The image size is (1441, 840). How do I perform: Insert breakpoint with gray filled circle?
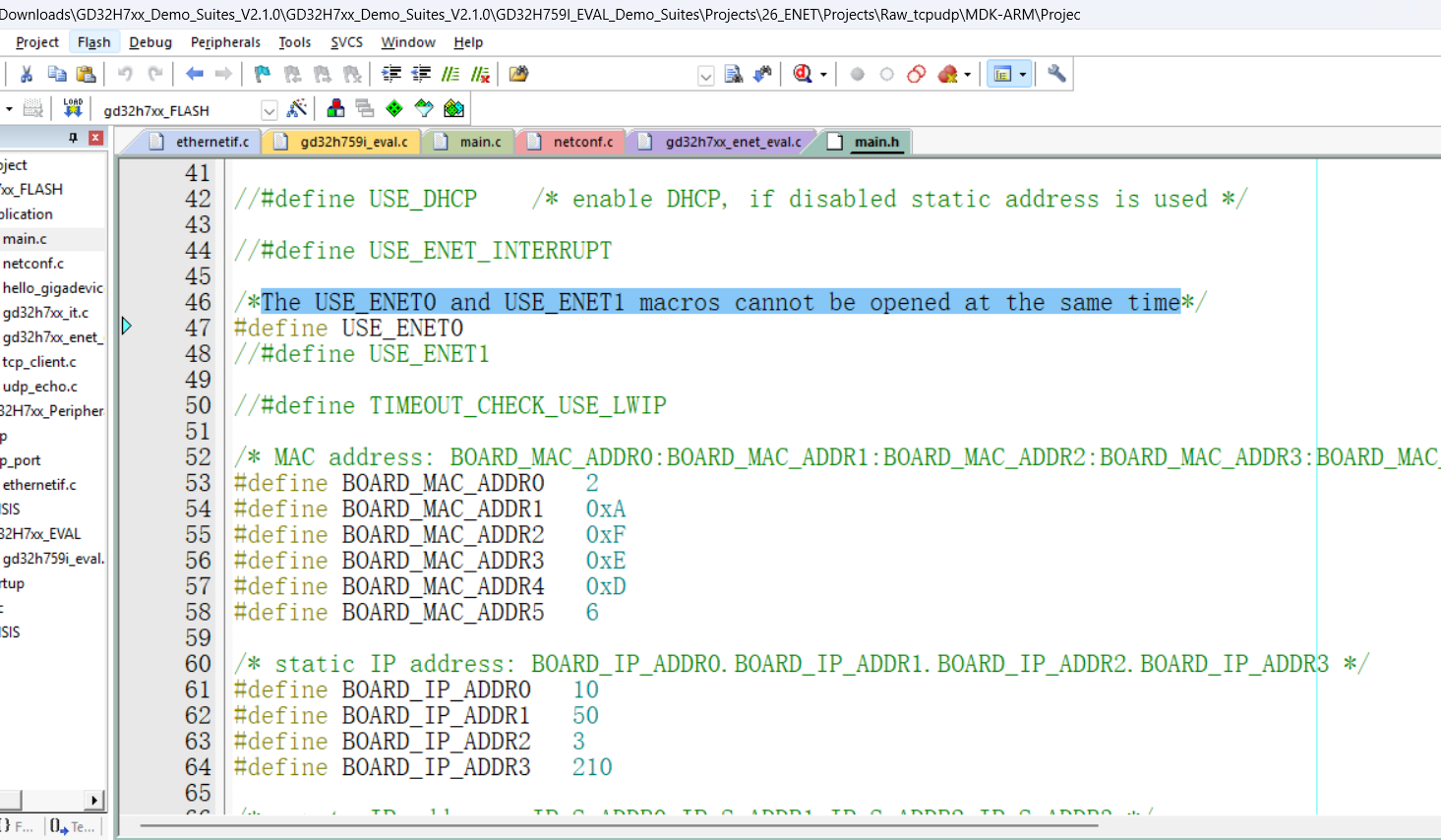coord(857,74)
